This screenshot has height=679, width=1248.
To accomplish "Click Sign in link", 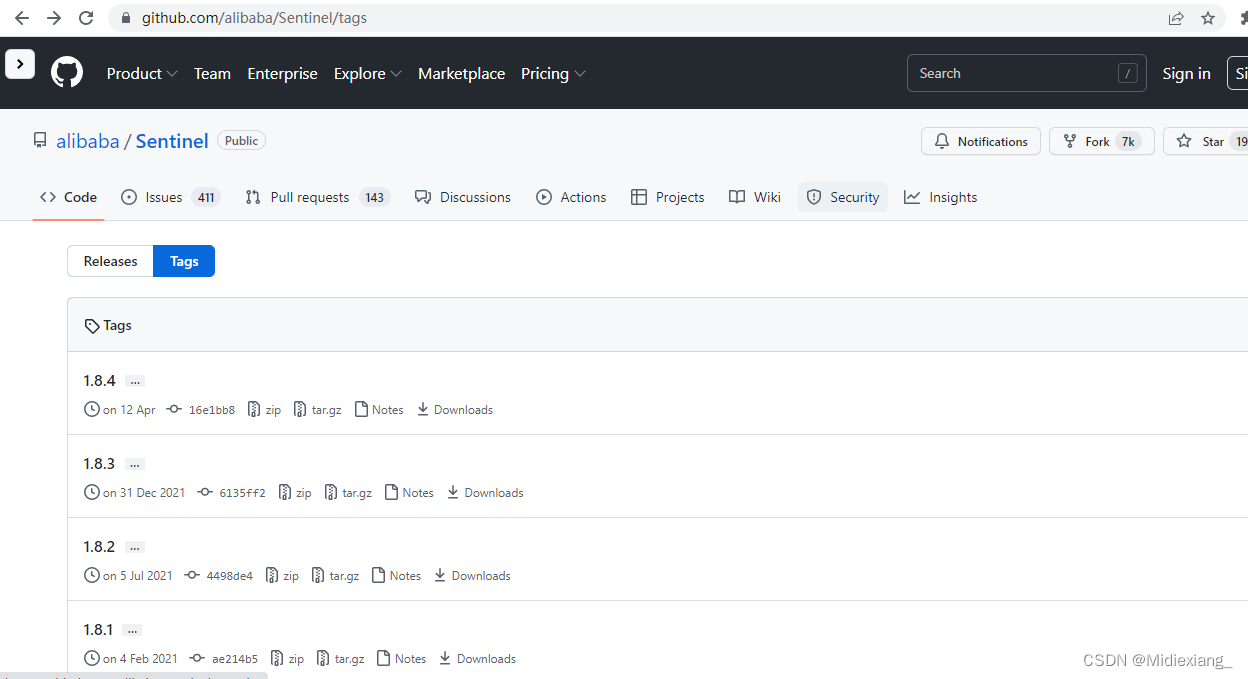I will [1186, 74].
